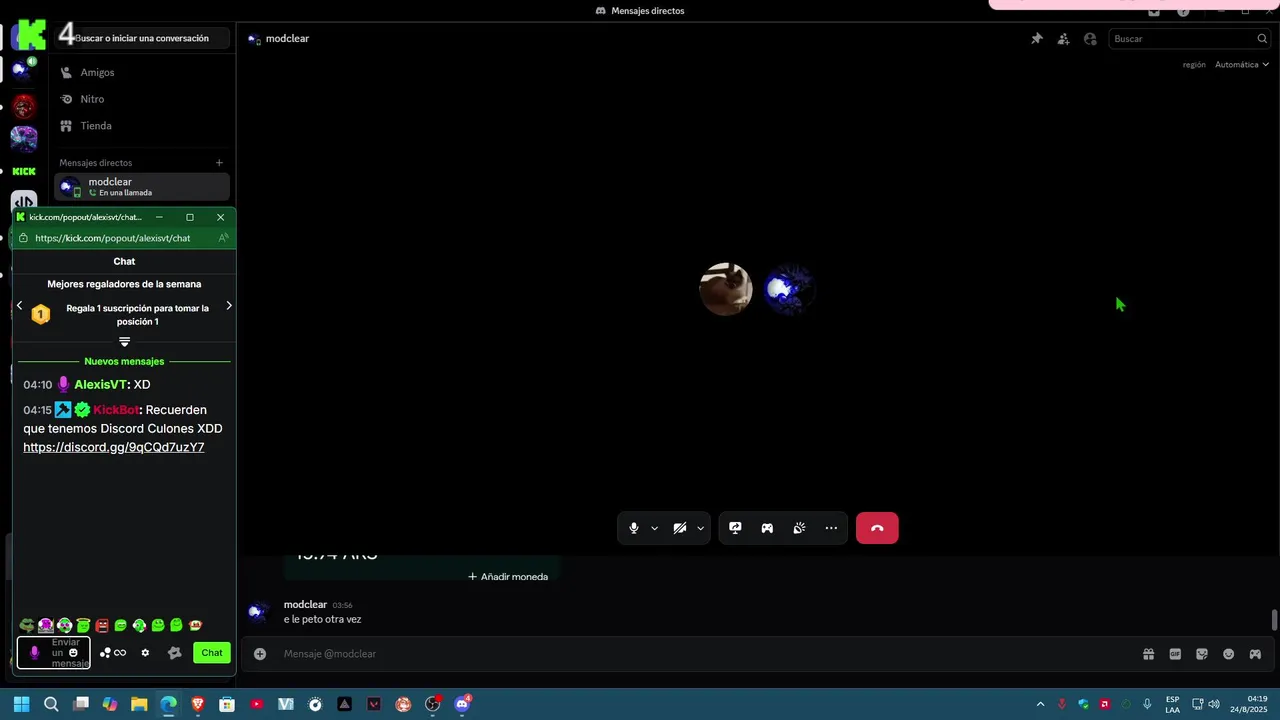Show the user profile panel
The height and width of the screenshot is (720, 1280).
click(1090, 39)
